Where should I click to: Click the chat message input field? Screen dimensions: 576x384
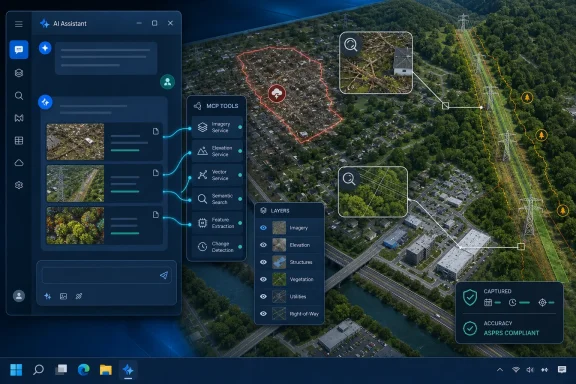tap(107, 275)
